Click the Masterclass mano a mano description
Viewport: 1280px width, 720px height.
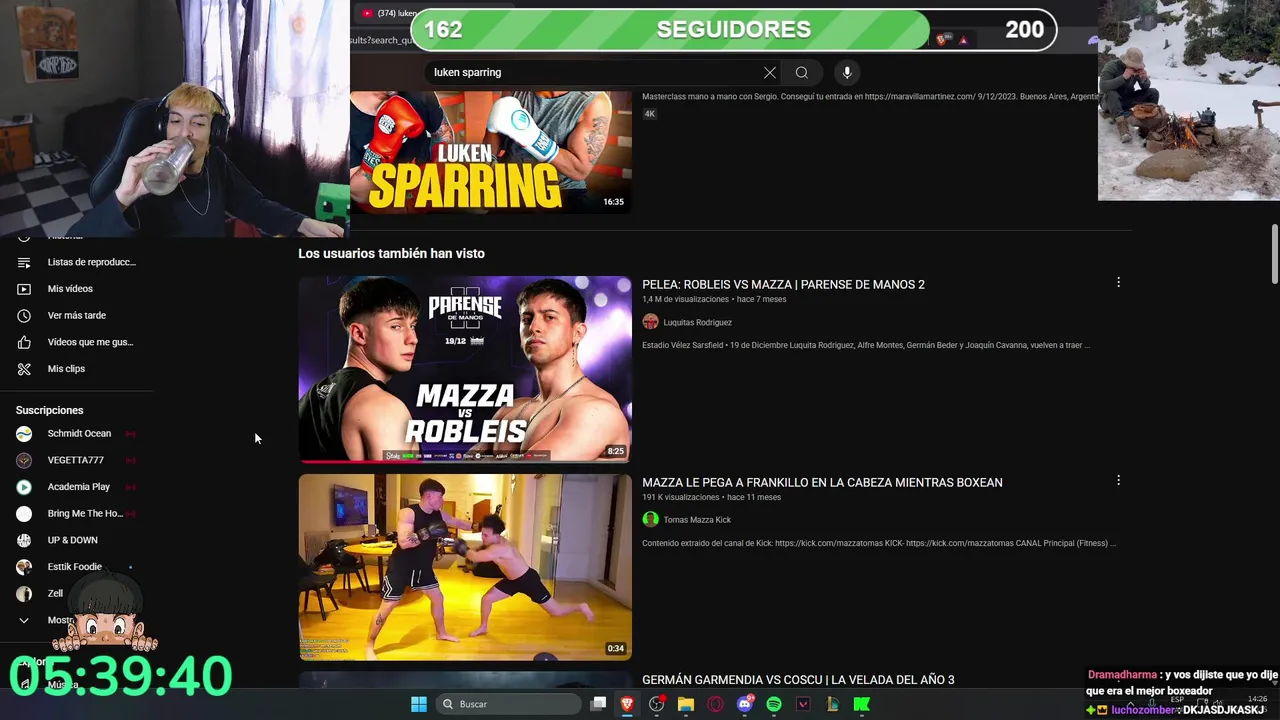pyautogui.click(x=870, y=96)
